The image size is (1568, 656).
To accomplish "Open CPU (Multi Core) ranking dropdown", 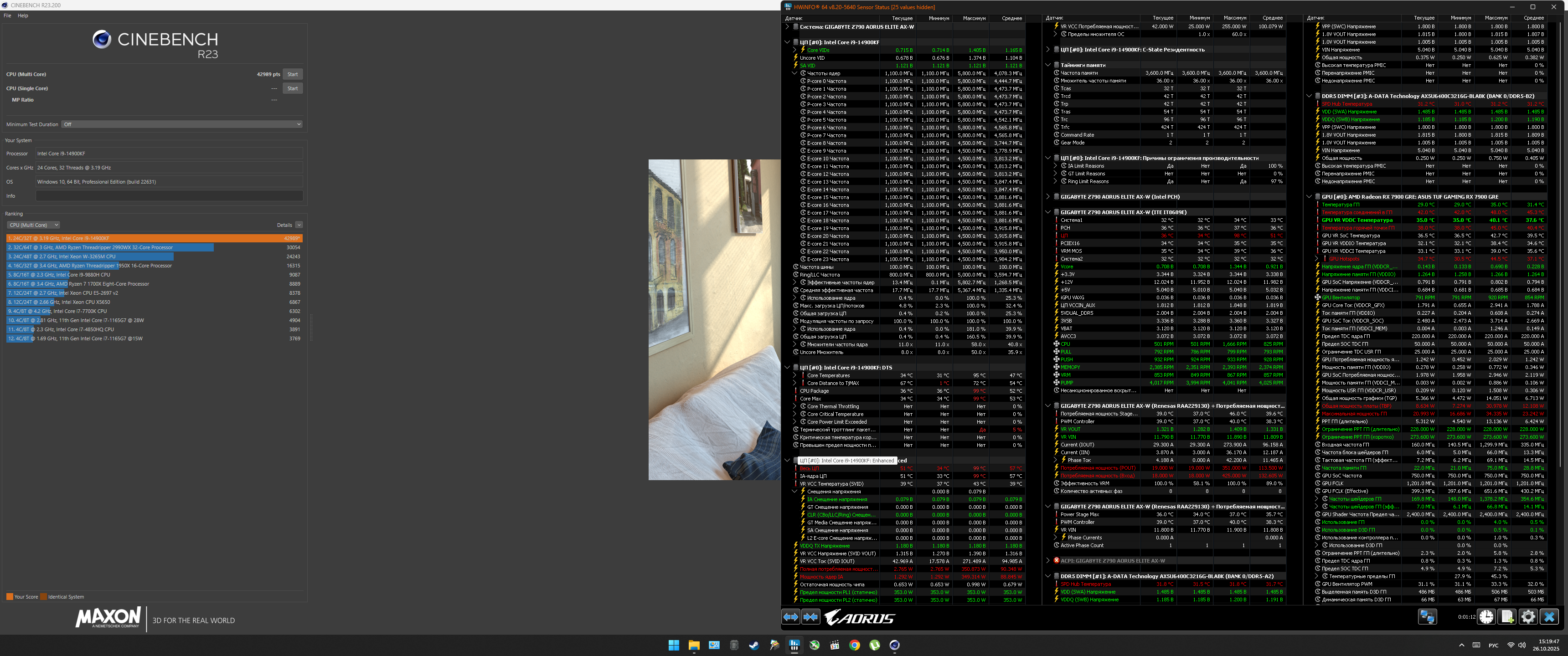I will 33,225.
